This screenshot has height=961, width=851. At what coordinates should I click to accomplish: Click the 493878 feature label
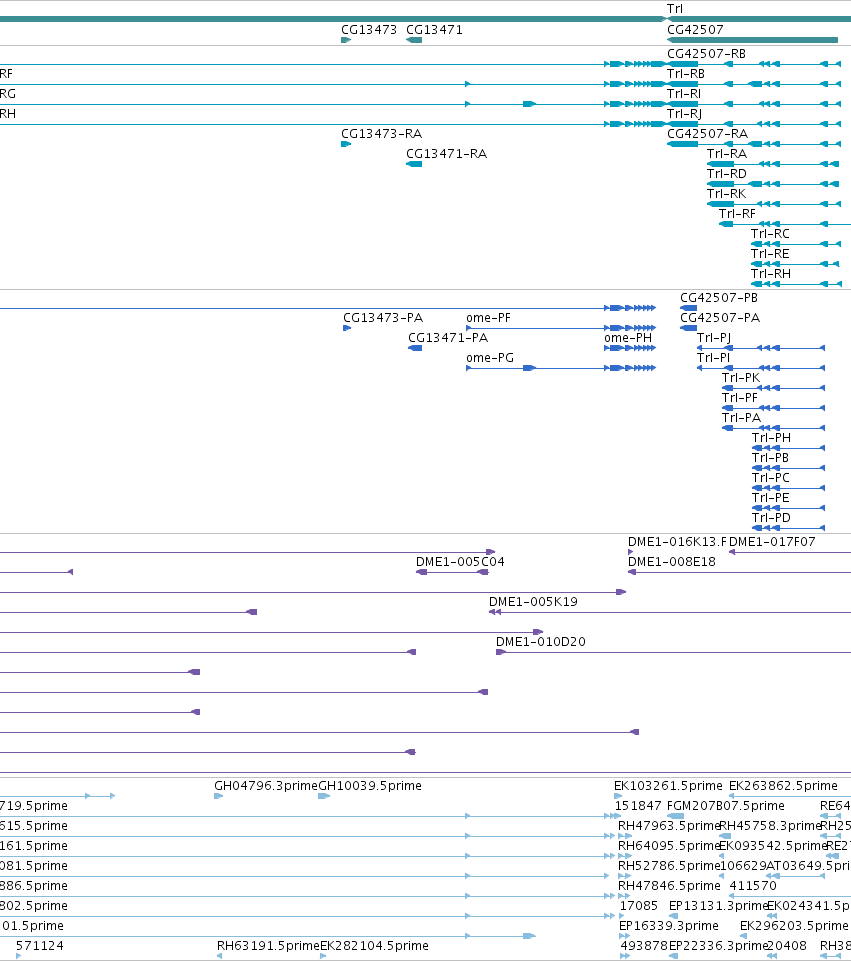pyautogui.click(x=644, y=946)
